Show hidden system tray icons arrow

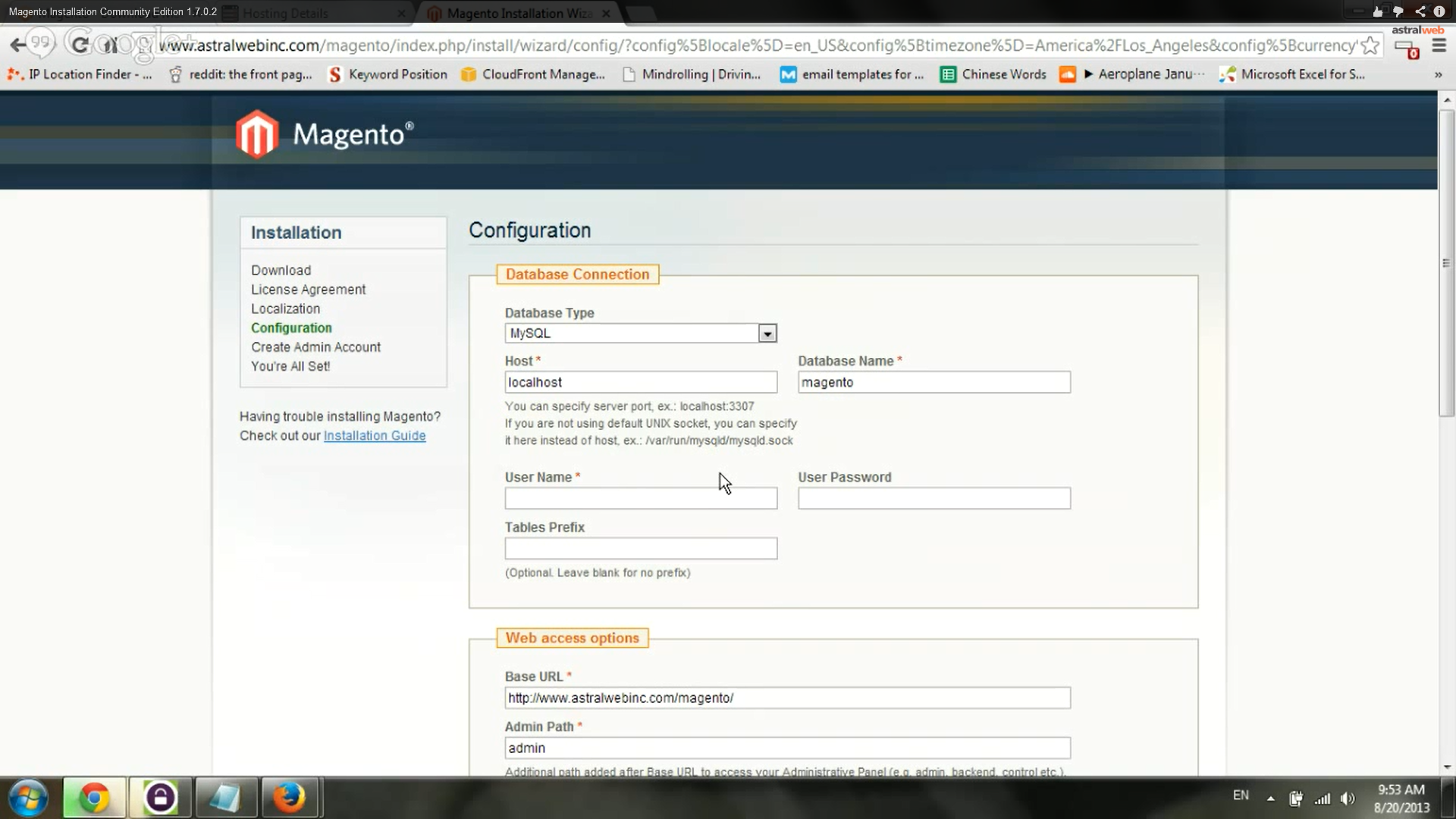tap(1270, 798)
